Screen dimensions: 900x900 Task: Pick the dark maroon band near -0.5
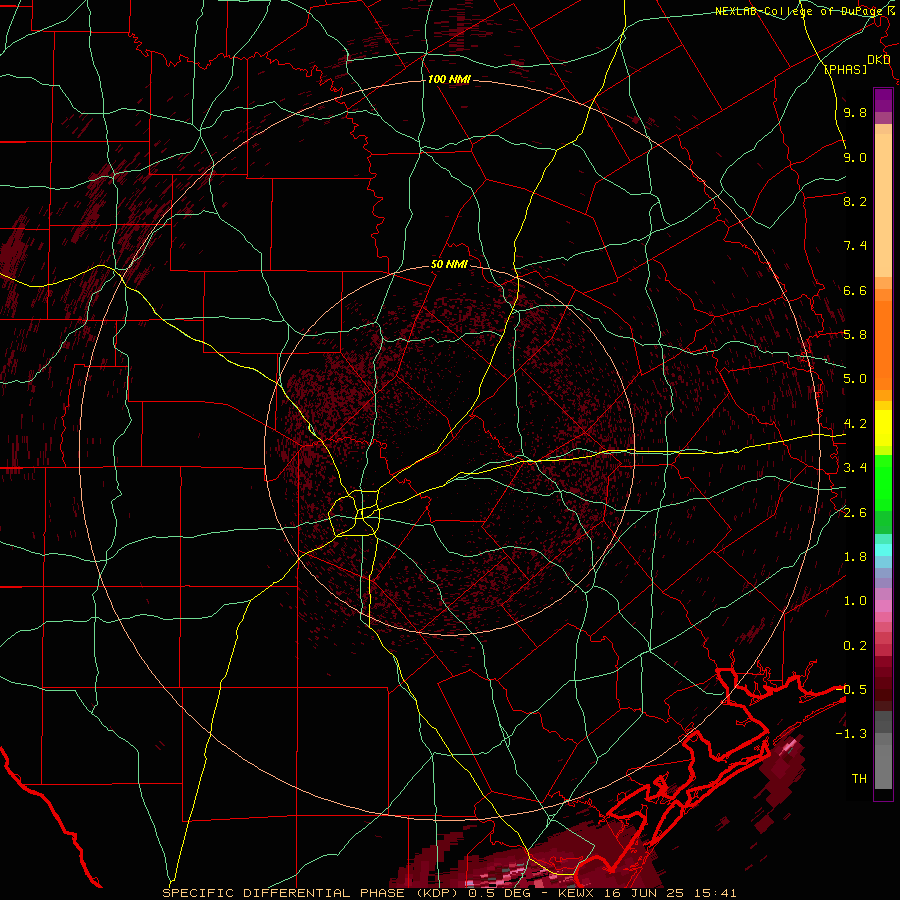(883, 683)
